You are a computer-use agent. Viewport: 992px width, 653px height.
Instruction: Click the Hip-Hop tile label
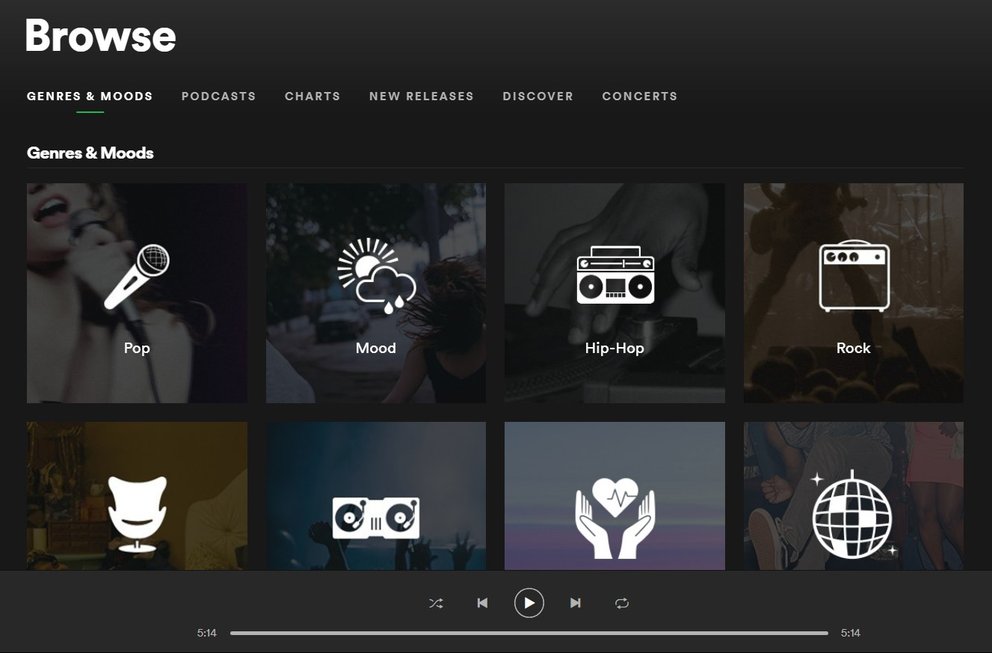(x=615, y=348)
